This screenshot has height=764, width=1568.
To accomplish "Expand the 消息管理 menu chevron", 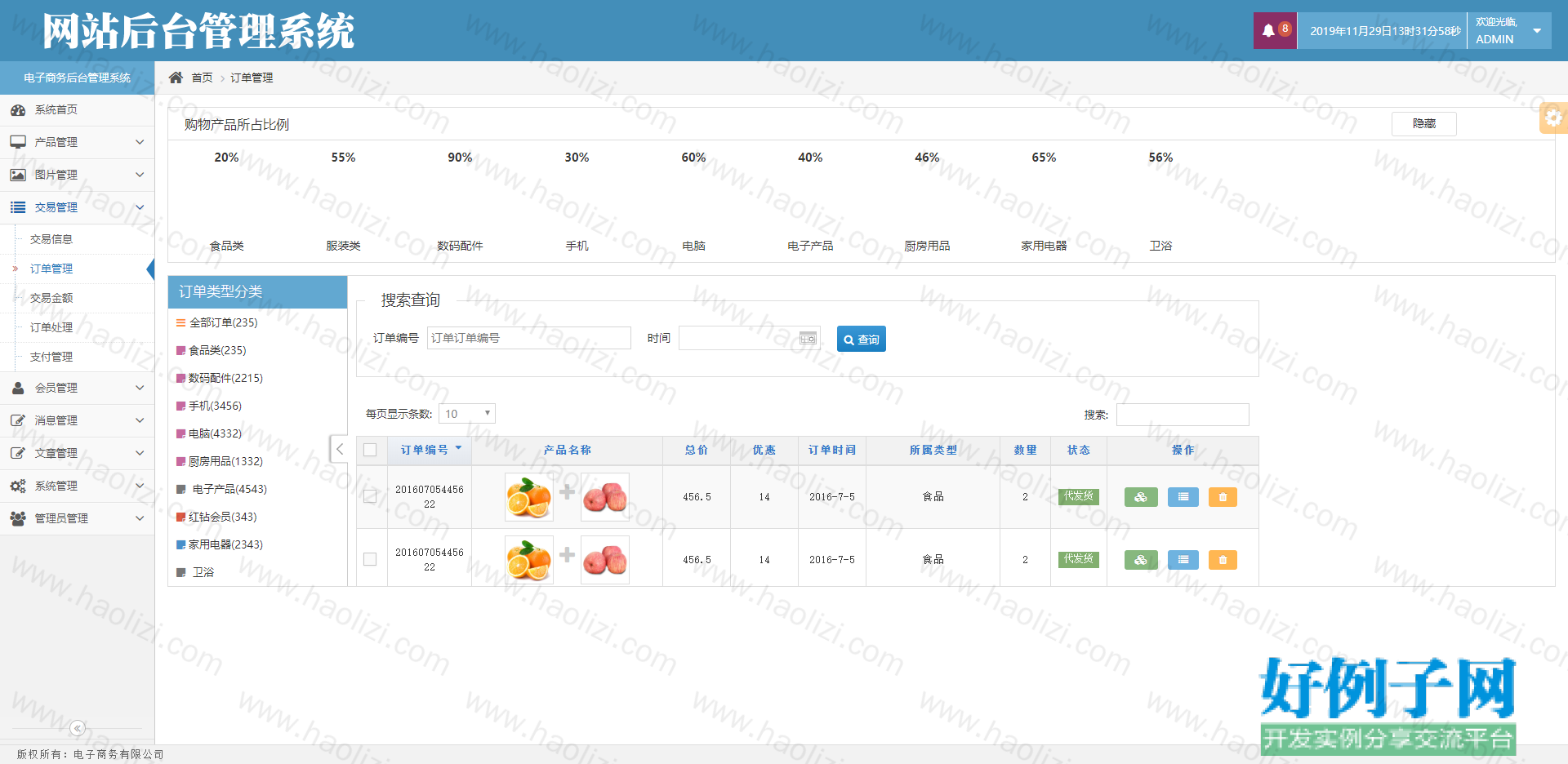I will (140, 420).
